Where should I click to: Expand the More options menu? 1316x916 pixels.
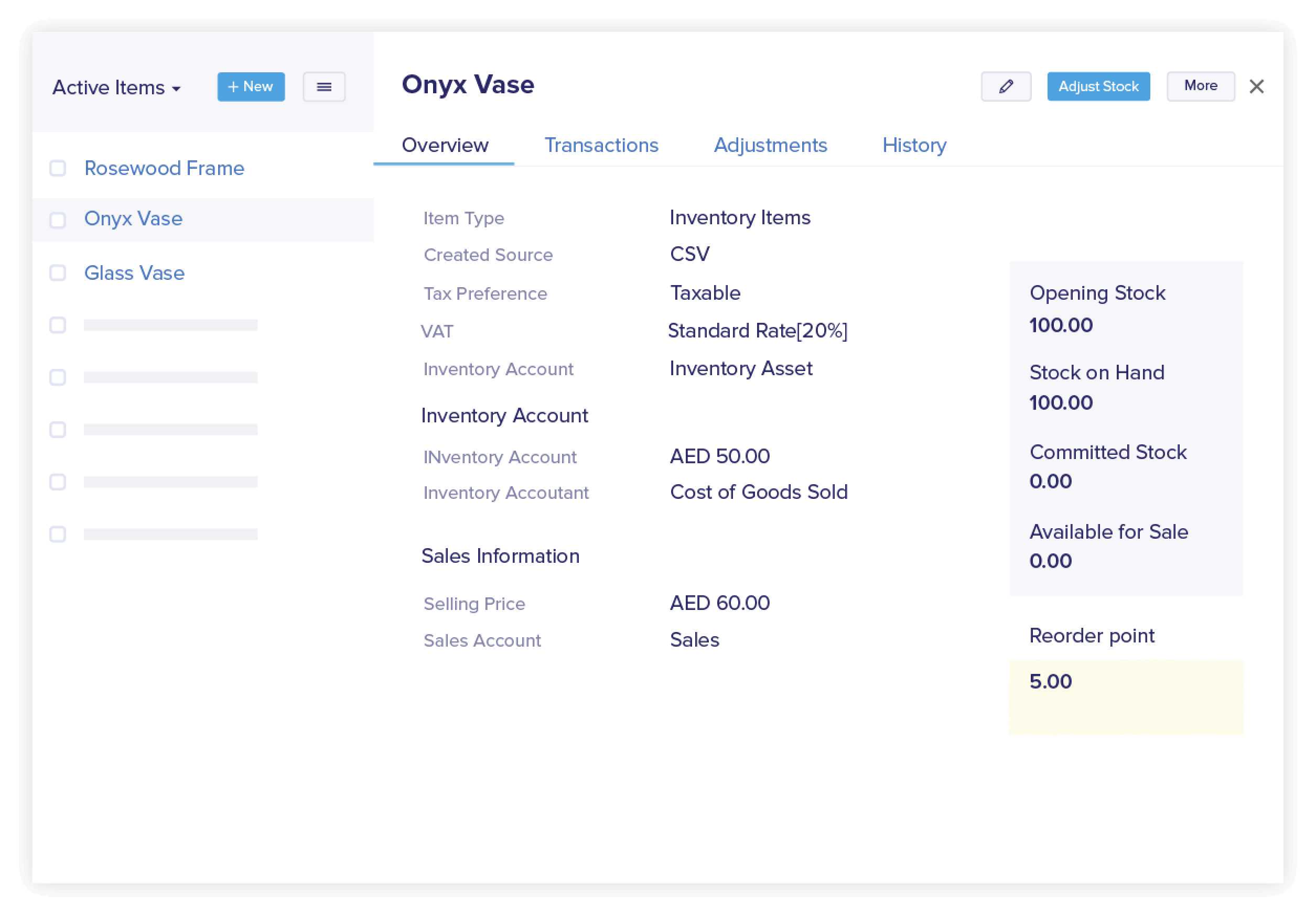pos(1200,86)
